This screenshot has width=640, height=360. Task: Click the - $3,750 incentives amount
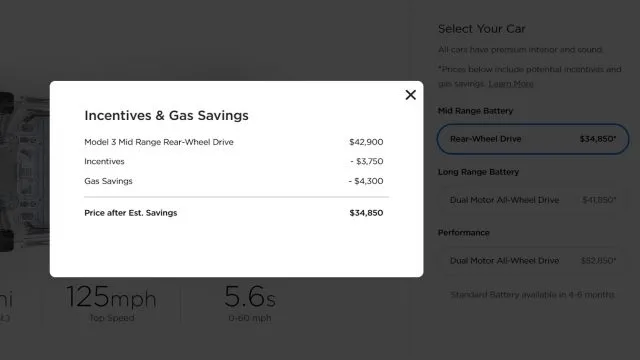pyautogui.click(x=367, y=161)
